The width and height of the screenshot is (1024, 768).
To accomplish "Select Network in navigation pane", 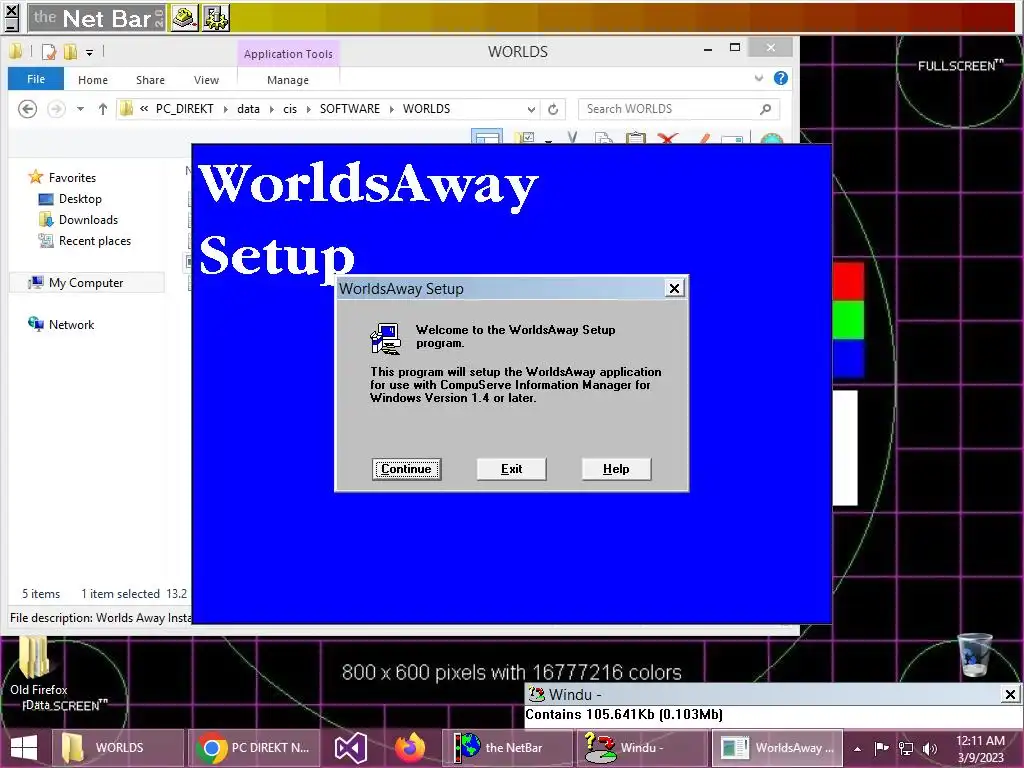I will pos(71,325).
